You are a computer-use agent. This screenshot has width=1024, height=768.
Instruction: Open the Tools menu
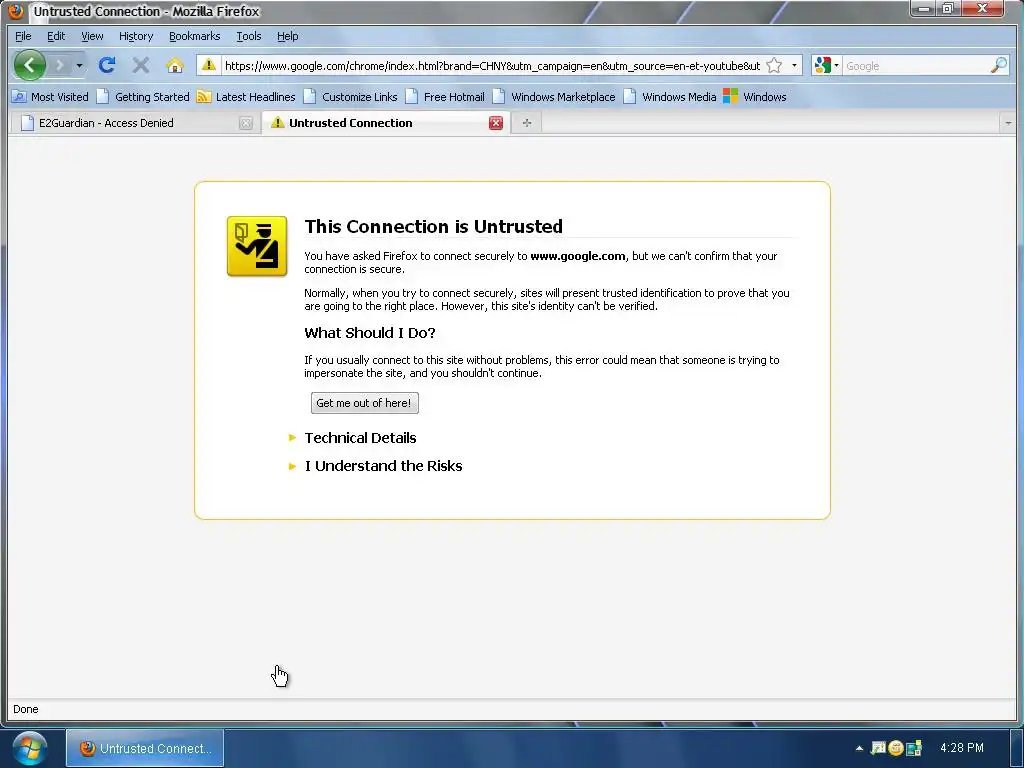click(249, 37)
